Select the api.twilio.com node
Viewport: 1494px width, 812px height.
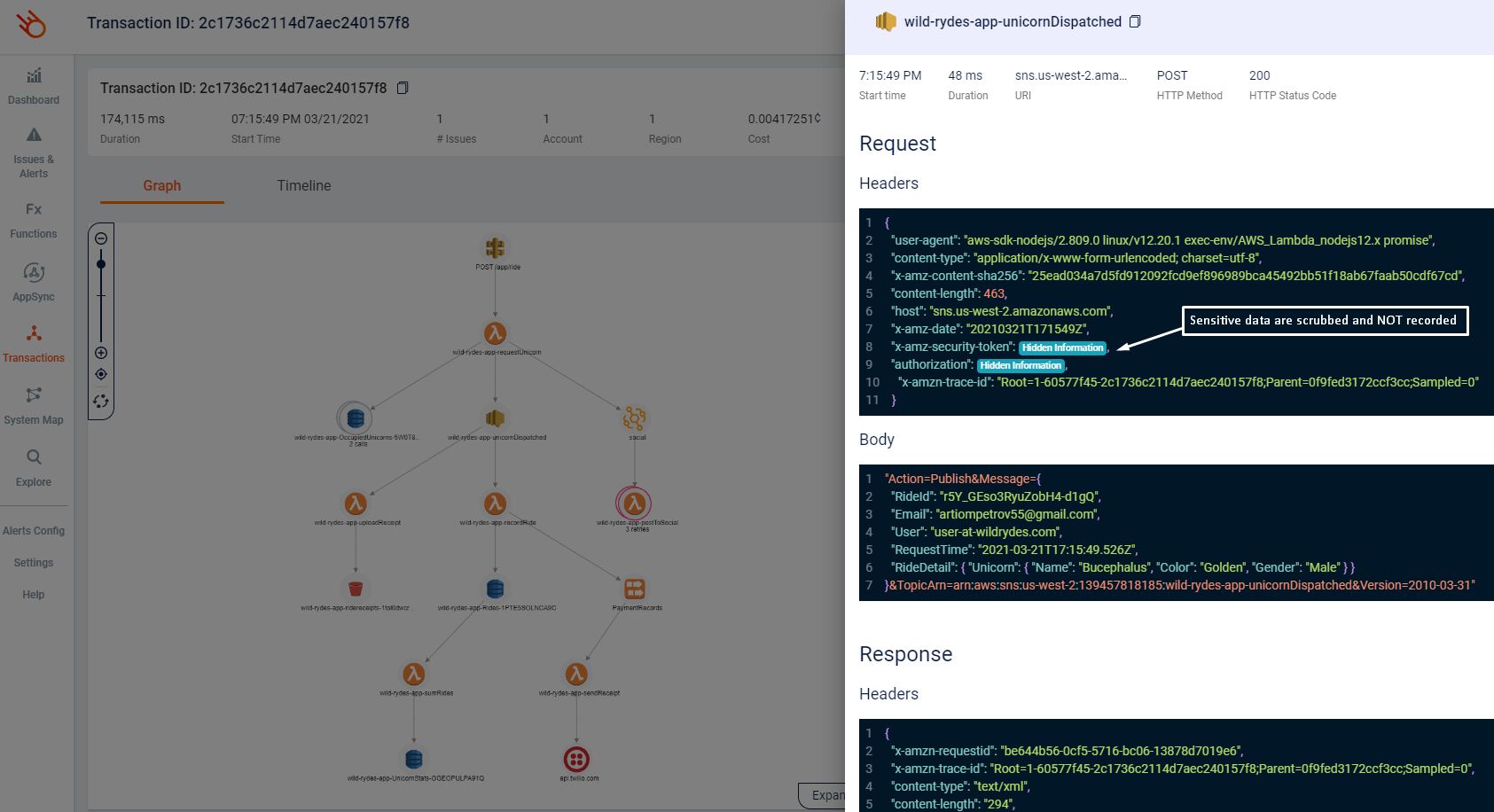577,760
